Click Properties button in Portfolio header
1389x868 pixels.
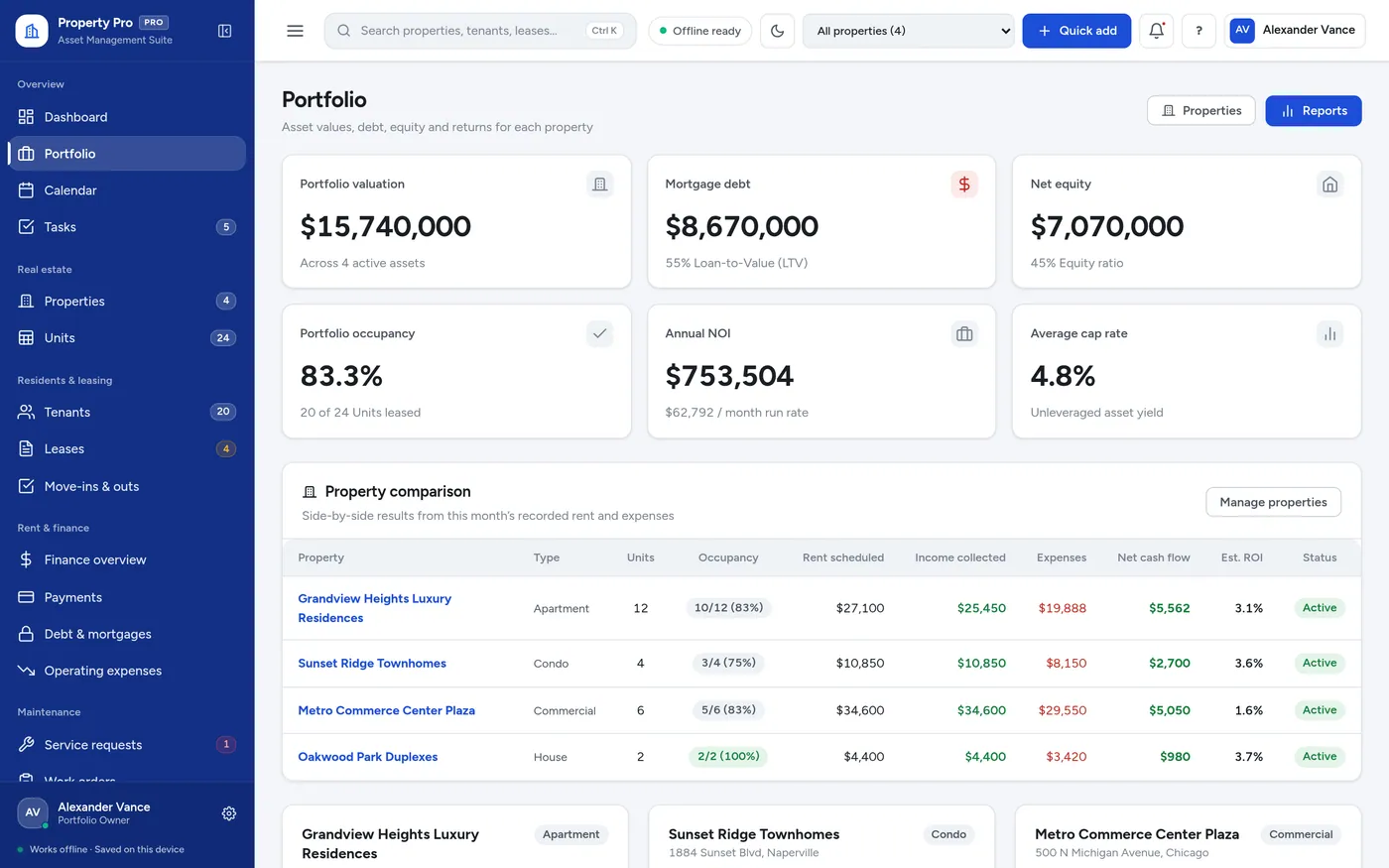pos(1201,111)
